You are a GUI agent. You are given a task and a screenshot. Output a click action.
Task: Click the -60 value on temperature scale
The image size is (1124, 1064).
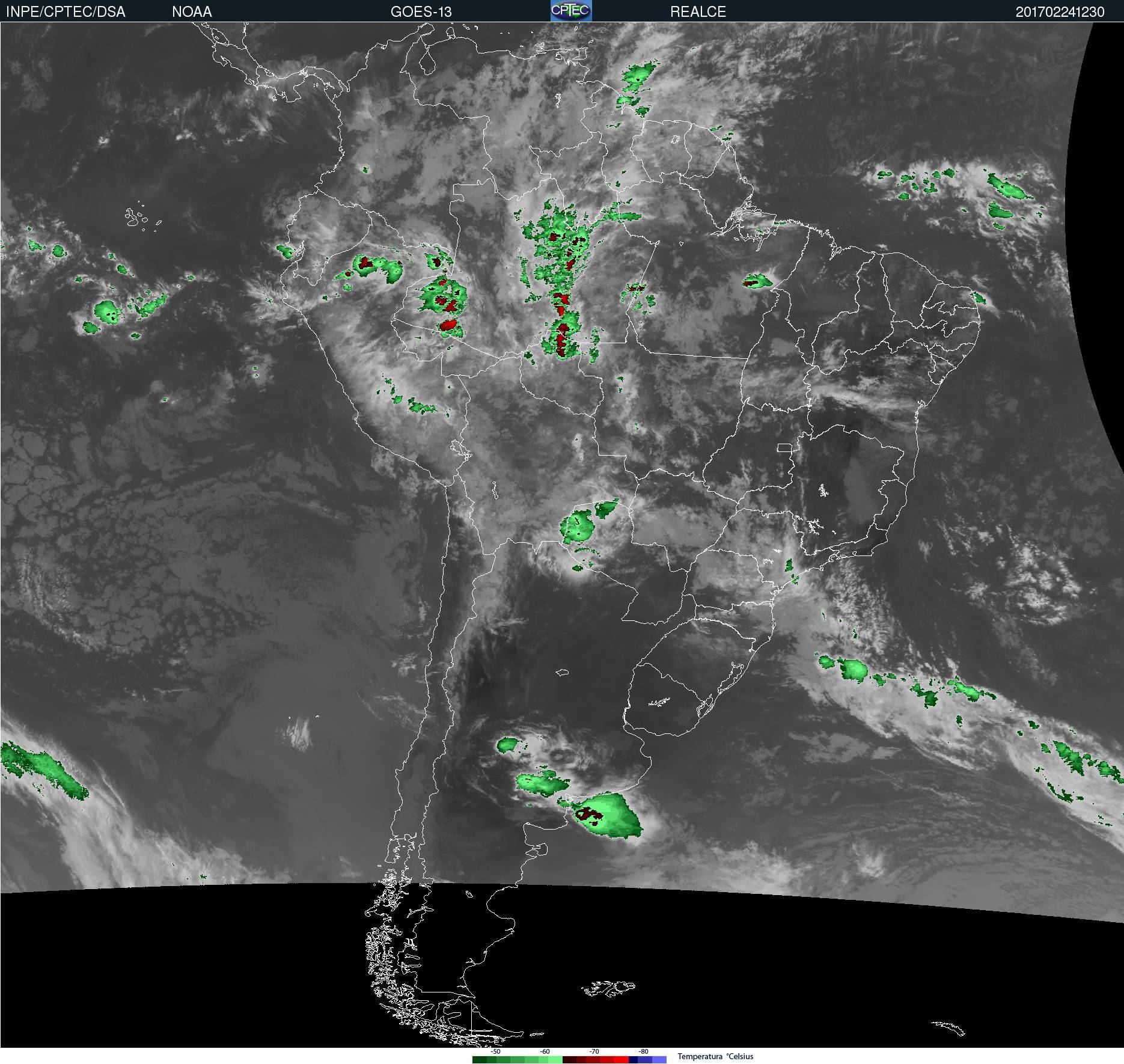click(545, 1051)
